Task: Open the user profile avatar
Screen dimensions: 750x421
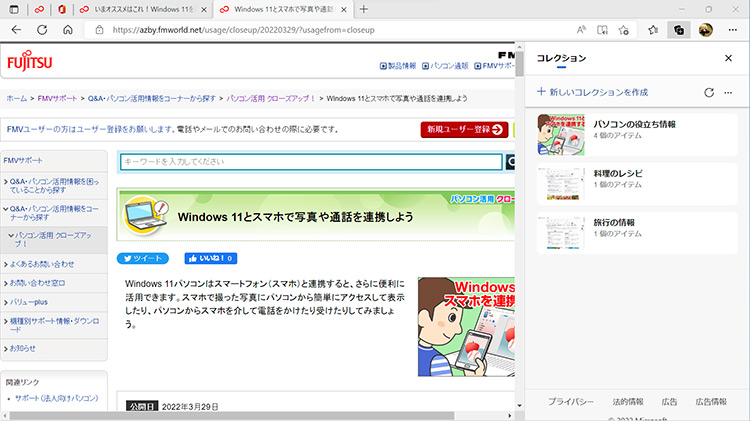Action: point(705,30)
